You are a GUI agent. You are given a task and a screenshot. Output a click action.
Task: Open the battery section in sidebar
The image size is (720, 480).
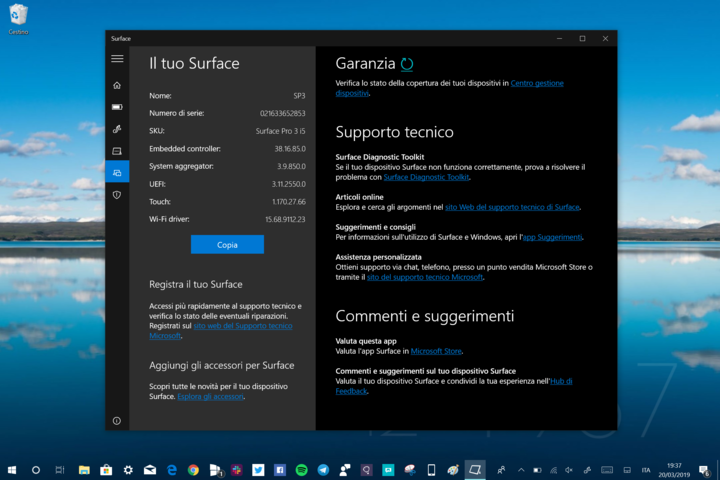pyautogui.click(x=117, y=107)
